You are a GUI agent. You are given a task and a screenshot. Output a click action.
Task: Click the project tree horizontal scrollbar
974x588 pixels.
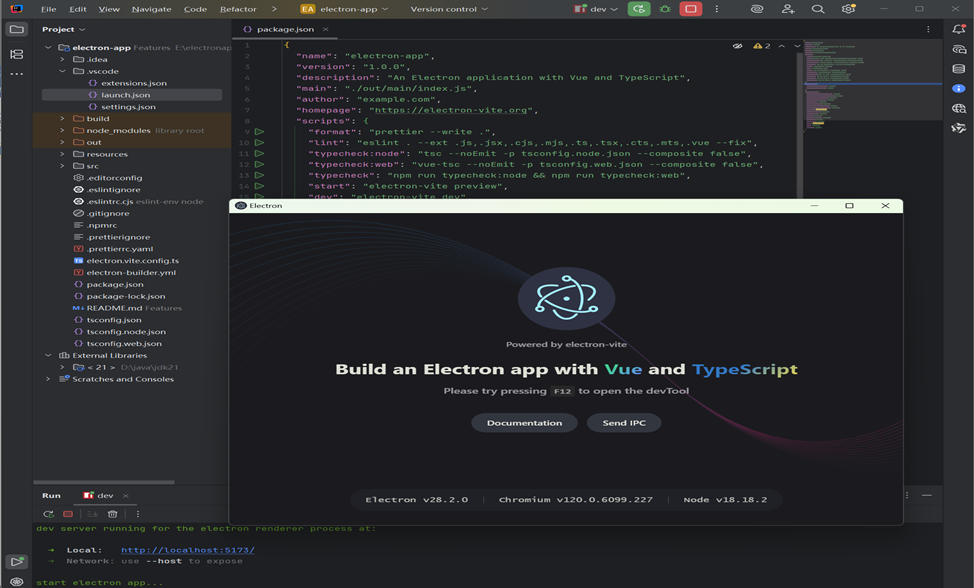click(104, 482)
